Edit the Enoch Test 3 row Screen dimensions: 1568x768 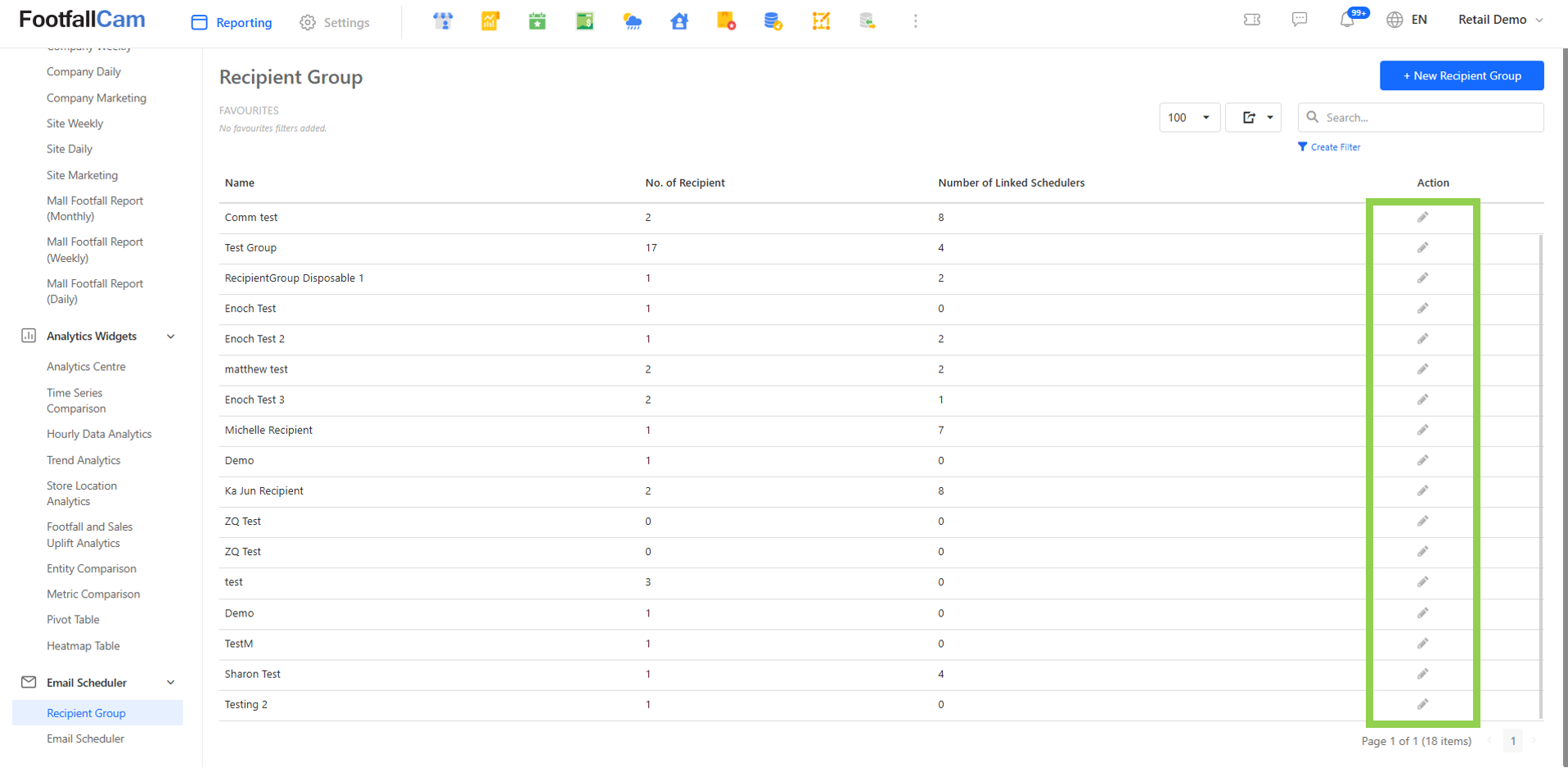(1423, 400)
